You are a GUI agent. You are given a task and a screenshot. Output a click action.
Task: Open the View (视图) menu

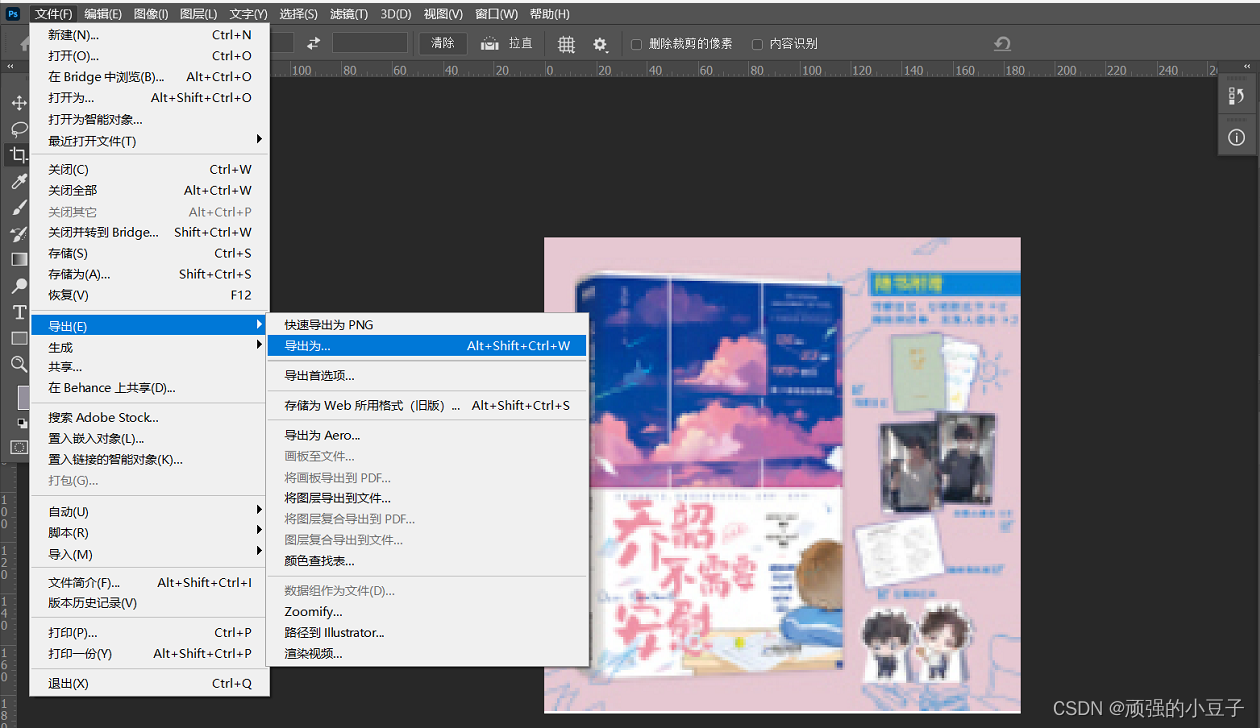(x=443, y=14)
